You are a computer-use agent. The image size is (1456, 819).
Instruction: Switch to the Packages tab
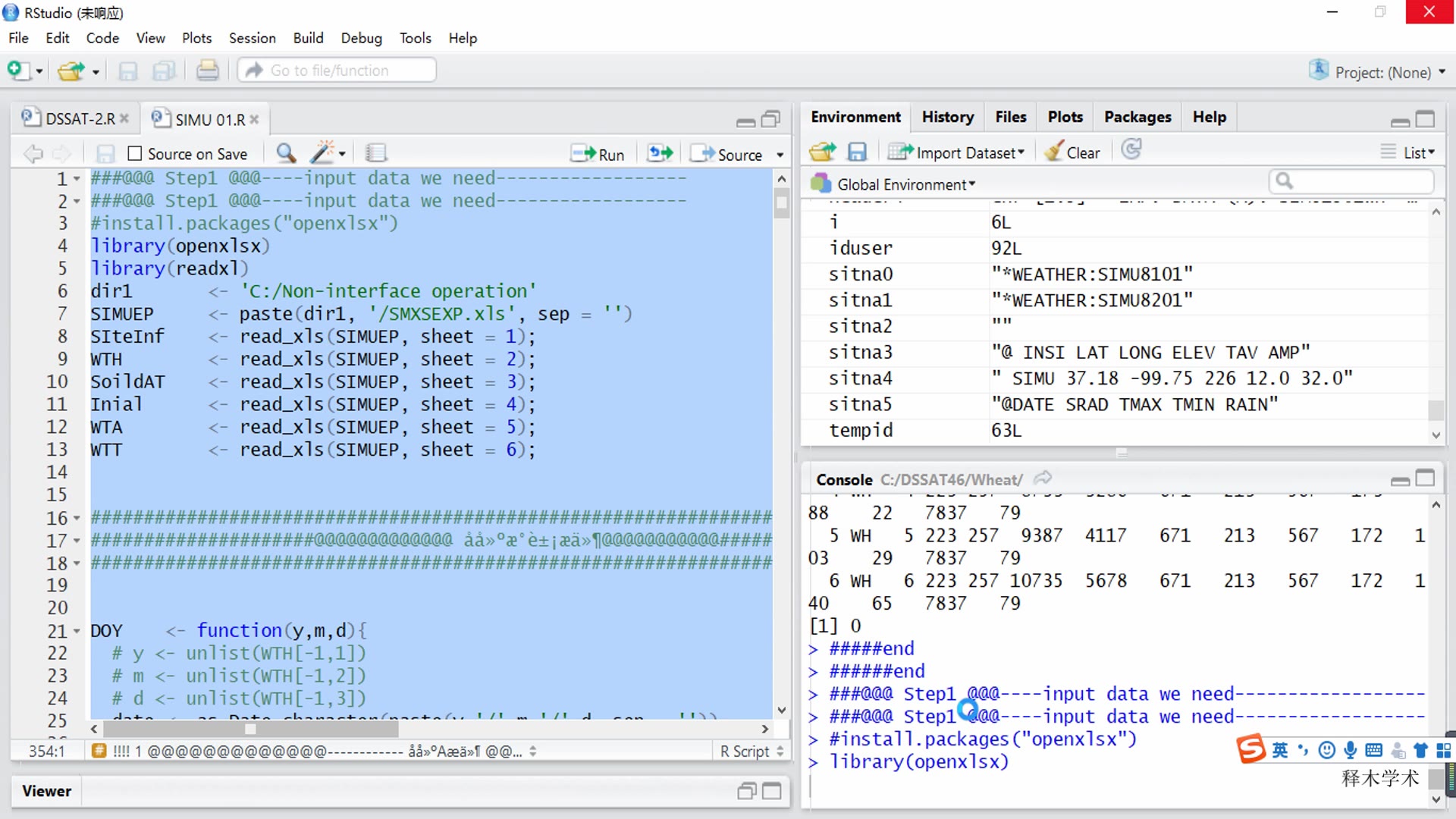tap(1137, 117)
